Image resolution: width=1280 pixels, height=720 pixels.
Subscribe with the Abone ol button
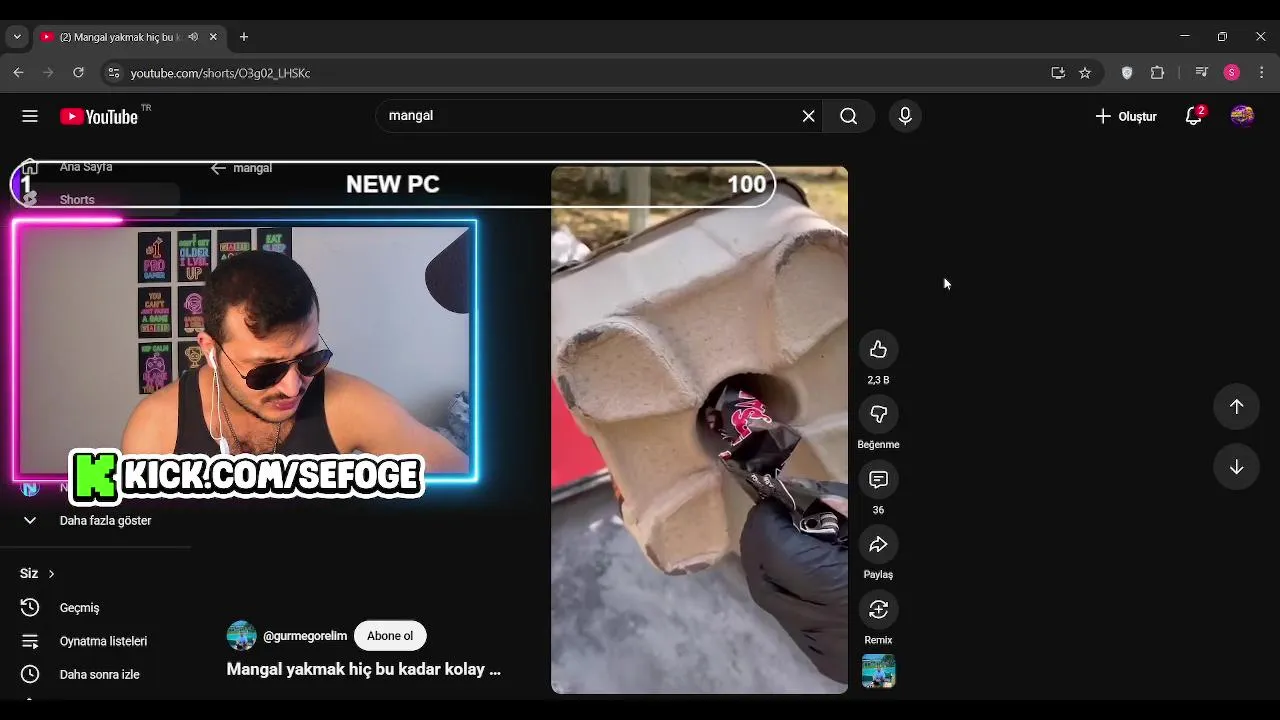click(390, 636)
